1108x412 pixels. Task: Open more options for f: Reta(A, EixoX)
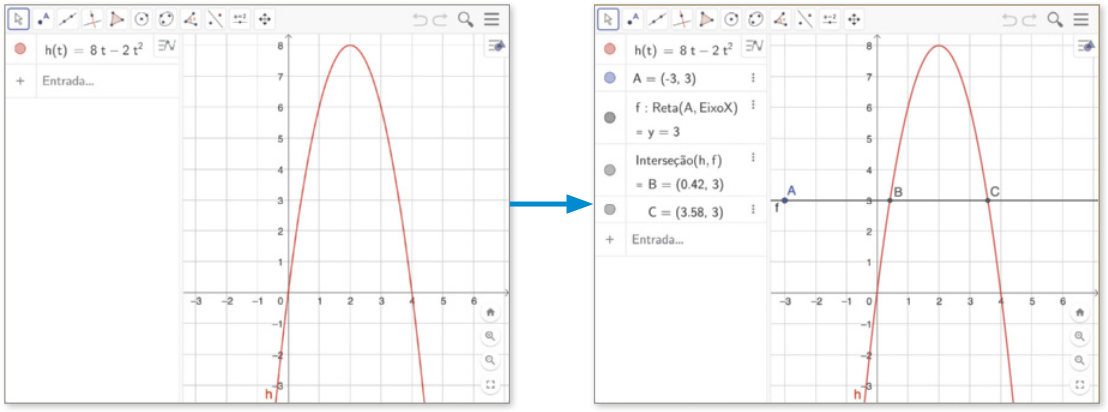click(x=753, y=105)
